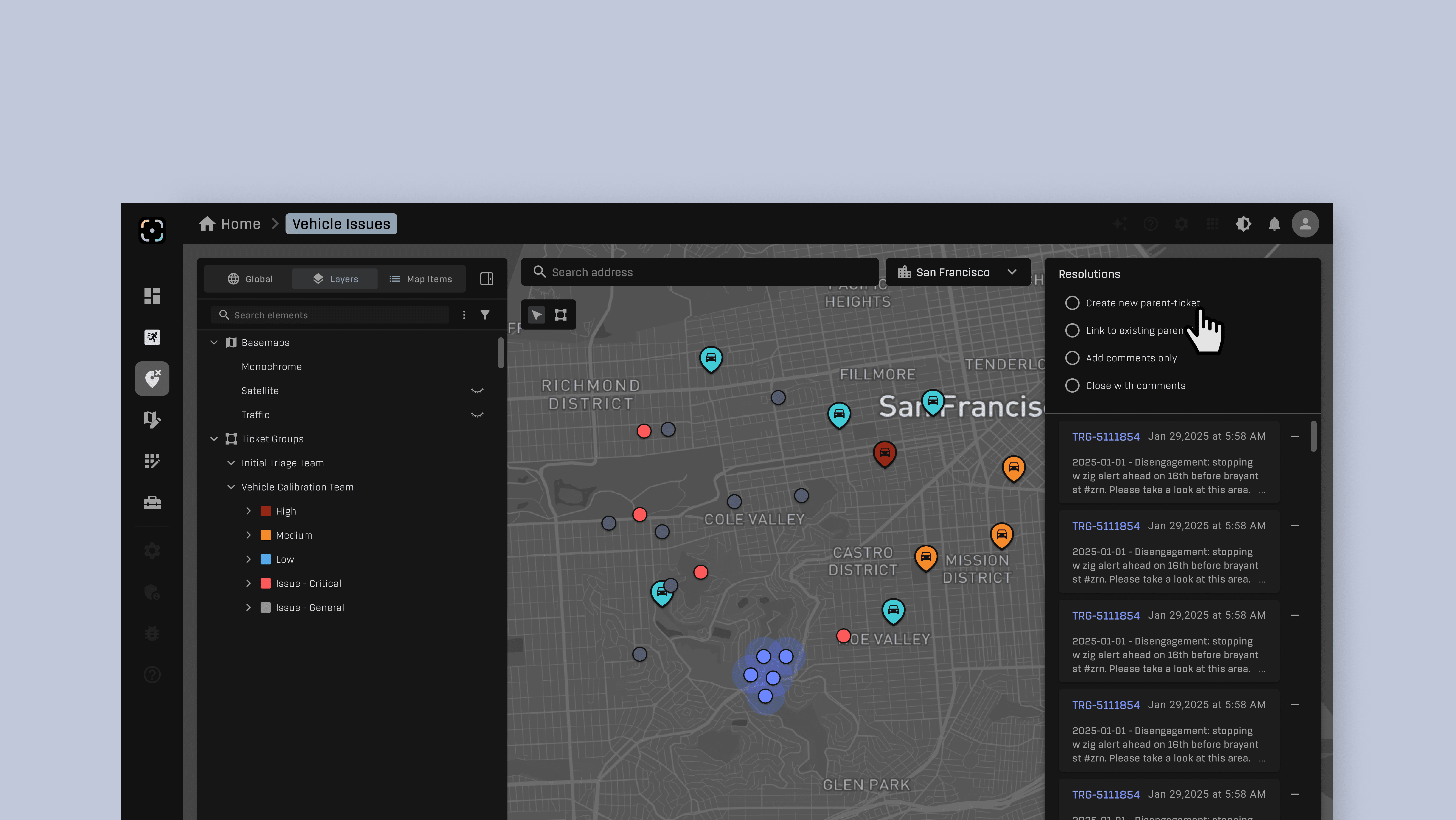Open the bug icon in the sidebar
1456x820 pixels.
[x=152, y=633]
